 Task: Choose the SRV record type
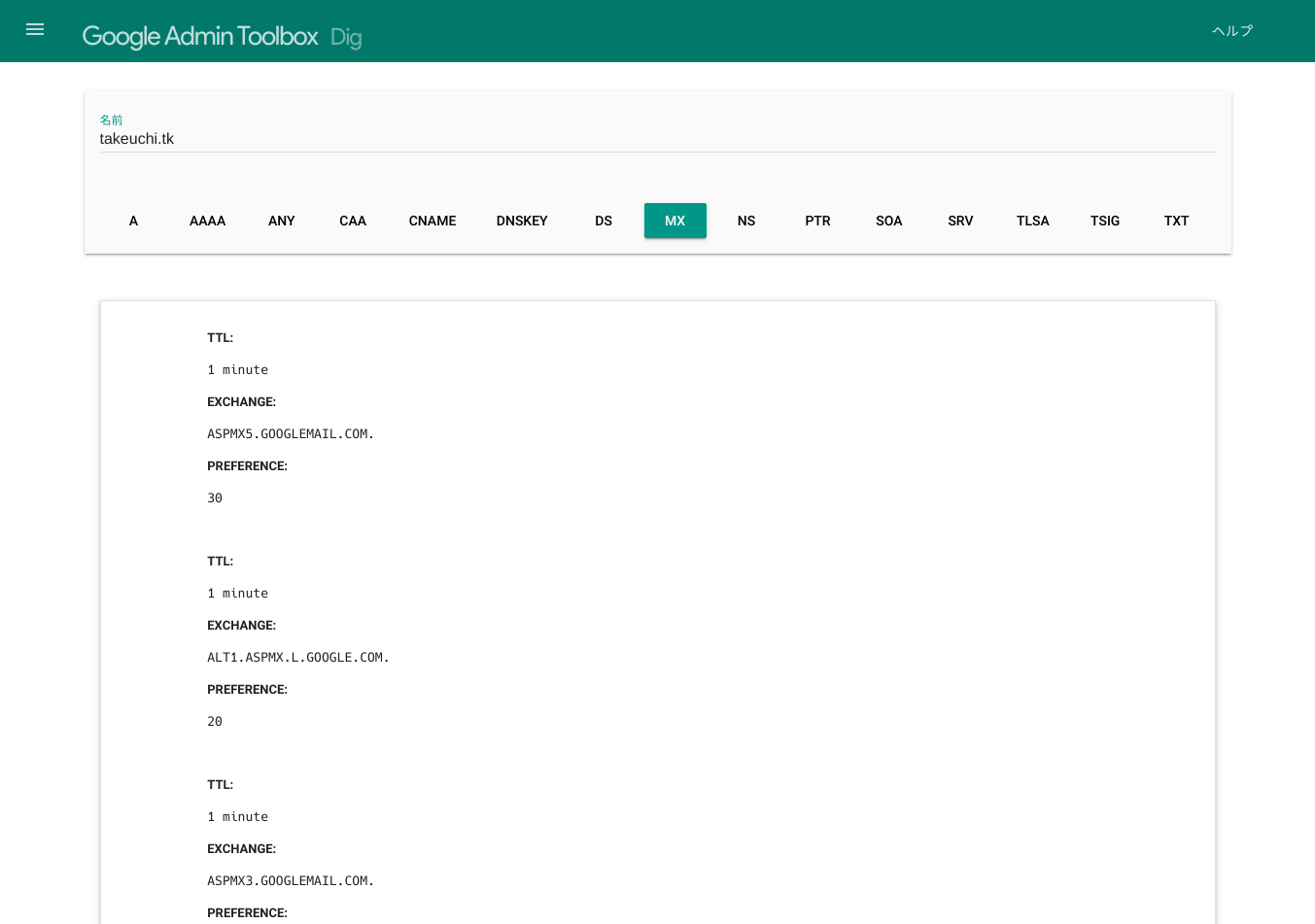[960, 221]
